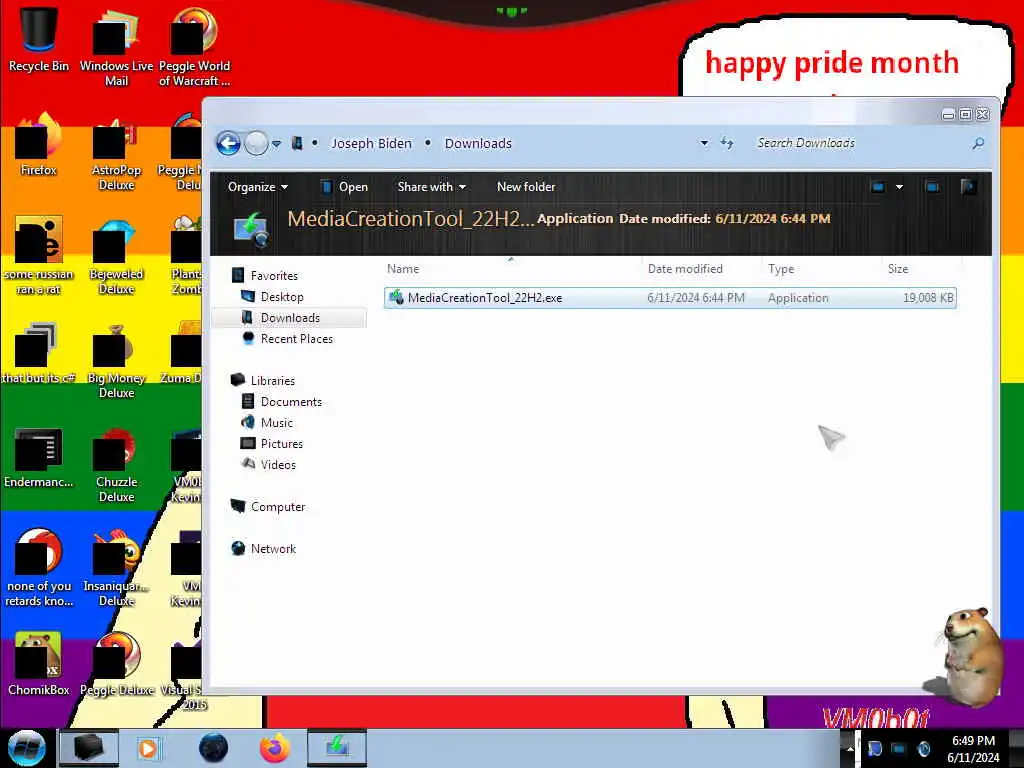Click the Recycle Bin desktop icon

pos(39,39)
